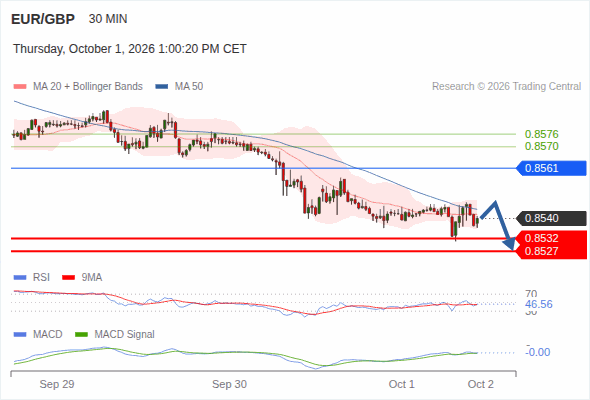Click the MA 50 dark blue legend swatch

click(x=162, y=87)
